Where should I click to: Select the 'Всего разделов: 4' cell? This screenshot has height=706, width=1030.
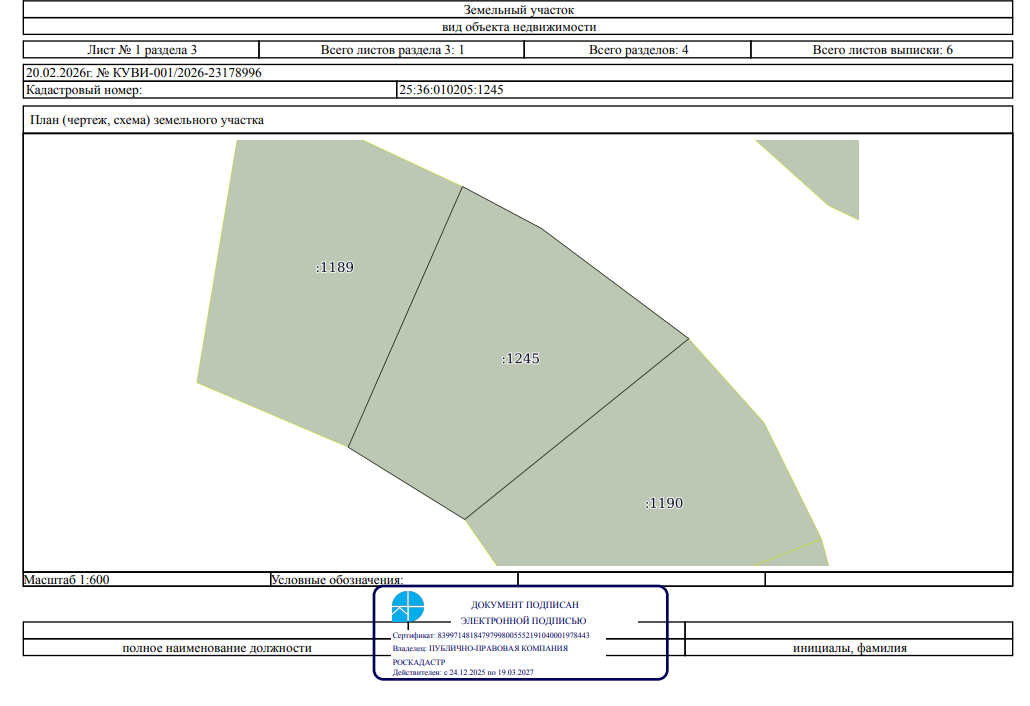point(638,50)
